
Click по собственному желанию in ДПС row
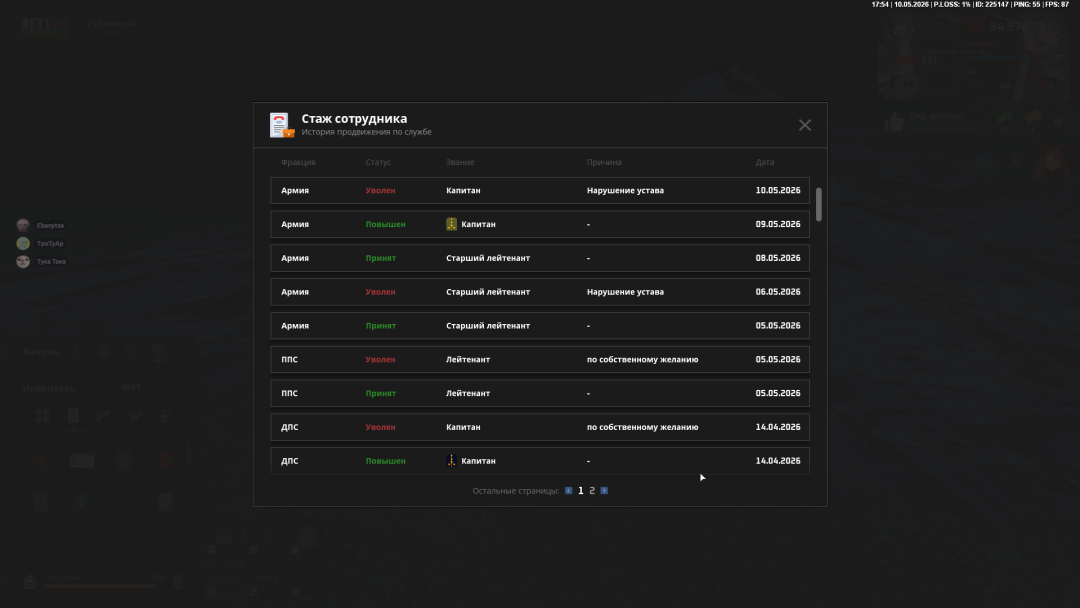point(643,427)
